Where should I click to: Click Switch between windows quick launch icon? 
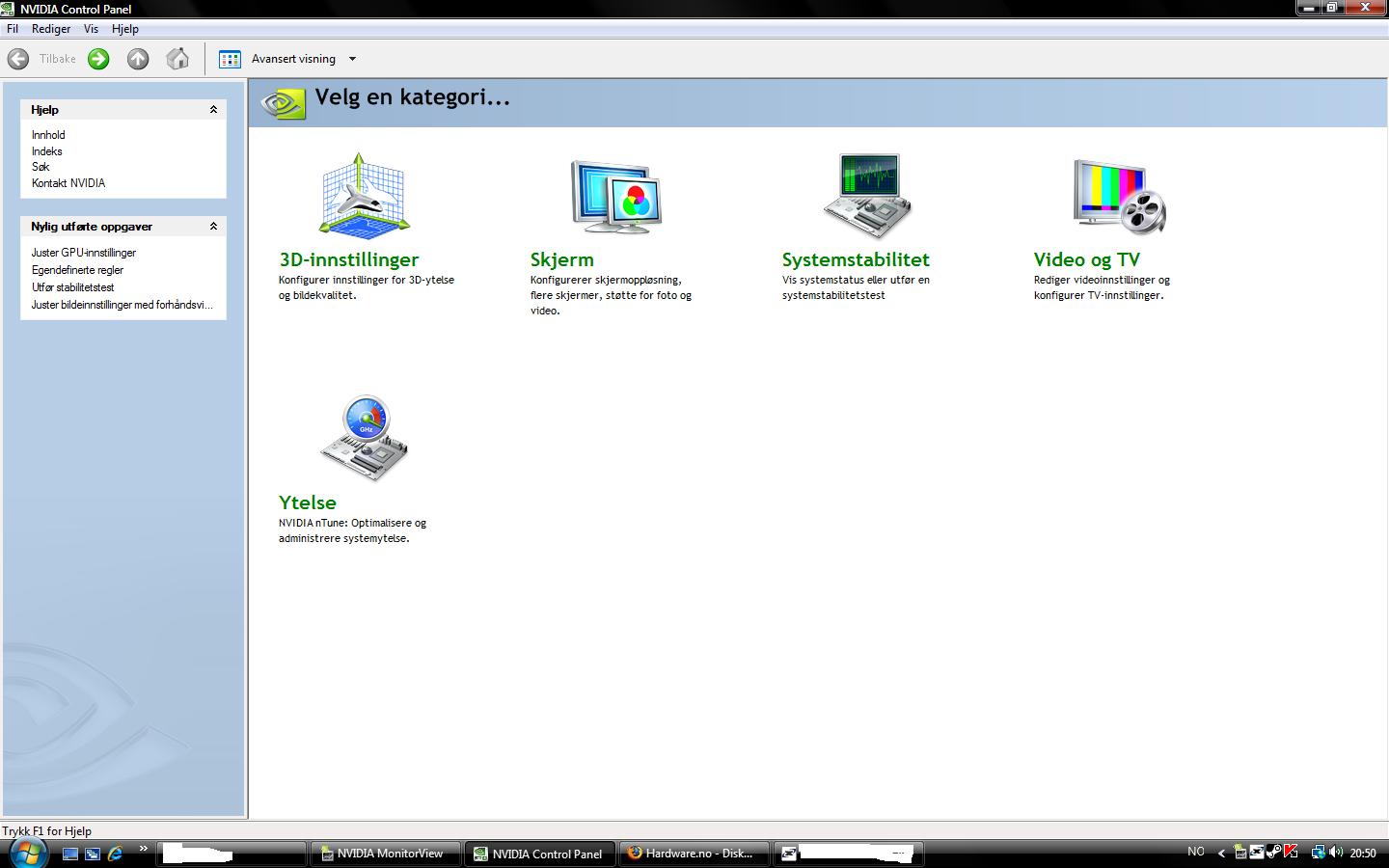[x=93, y=854]
